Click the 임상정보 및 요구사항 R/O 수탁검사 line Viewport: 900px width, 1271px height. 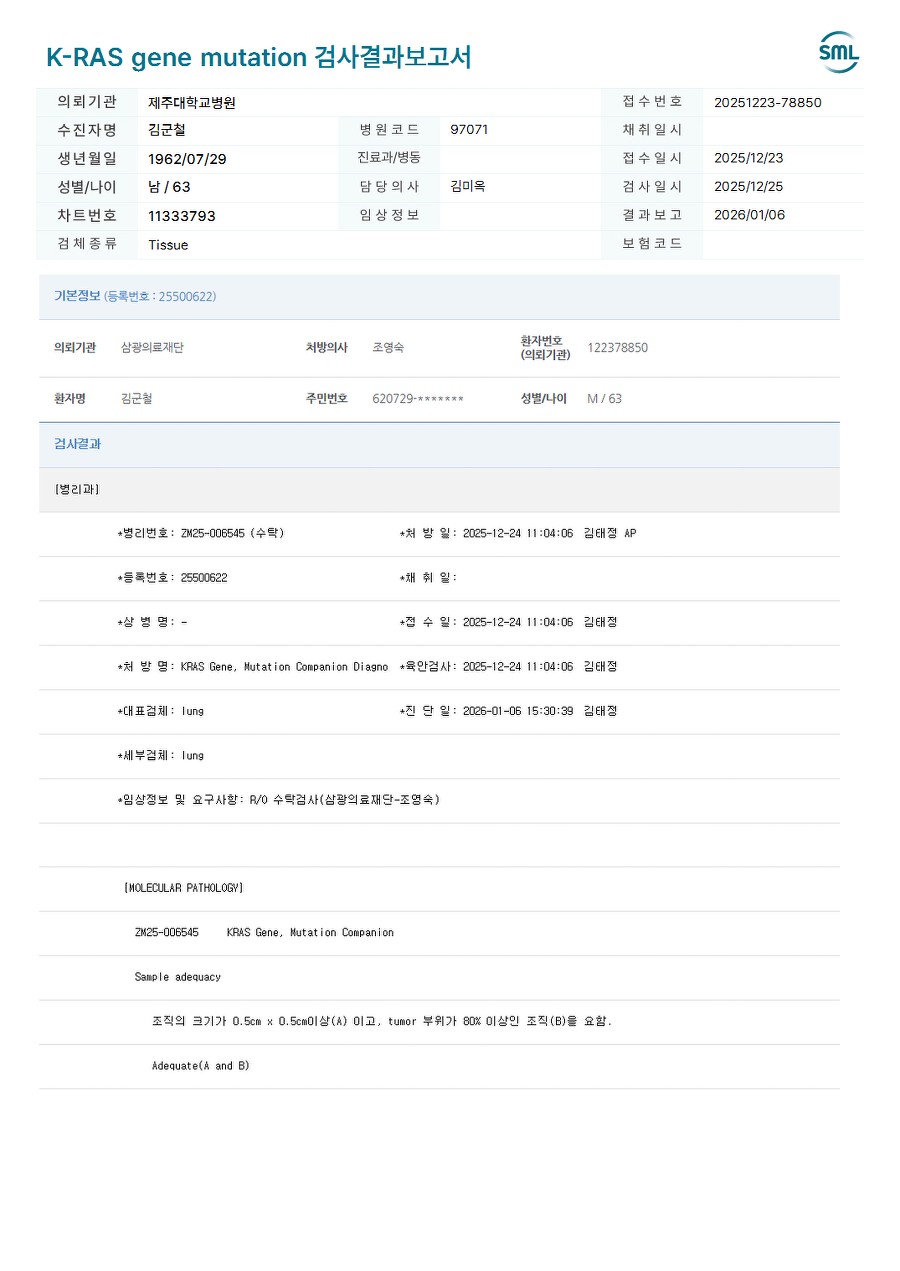click(x=279, y=800)
